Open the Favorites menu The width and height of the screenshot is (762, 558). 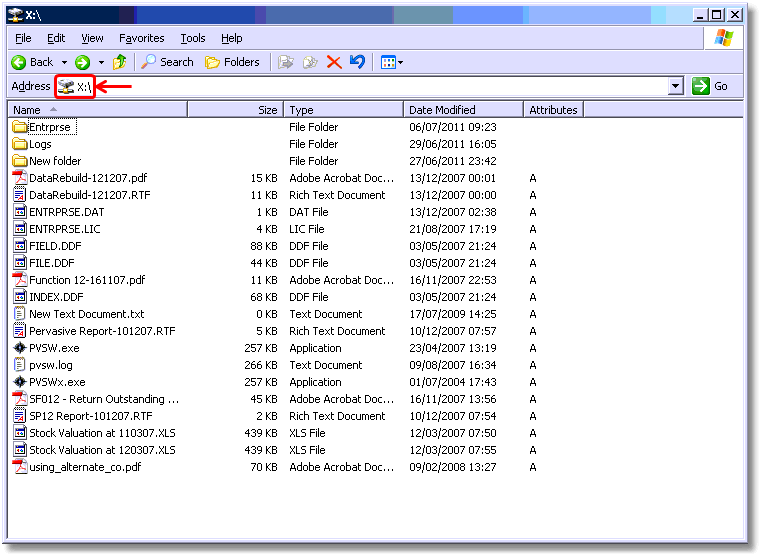141,38
